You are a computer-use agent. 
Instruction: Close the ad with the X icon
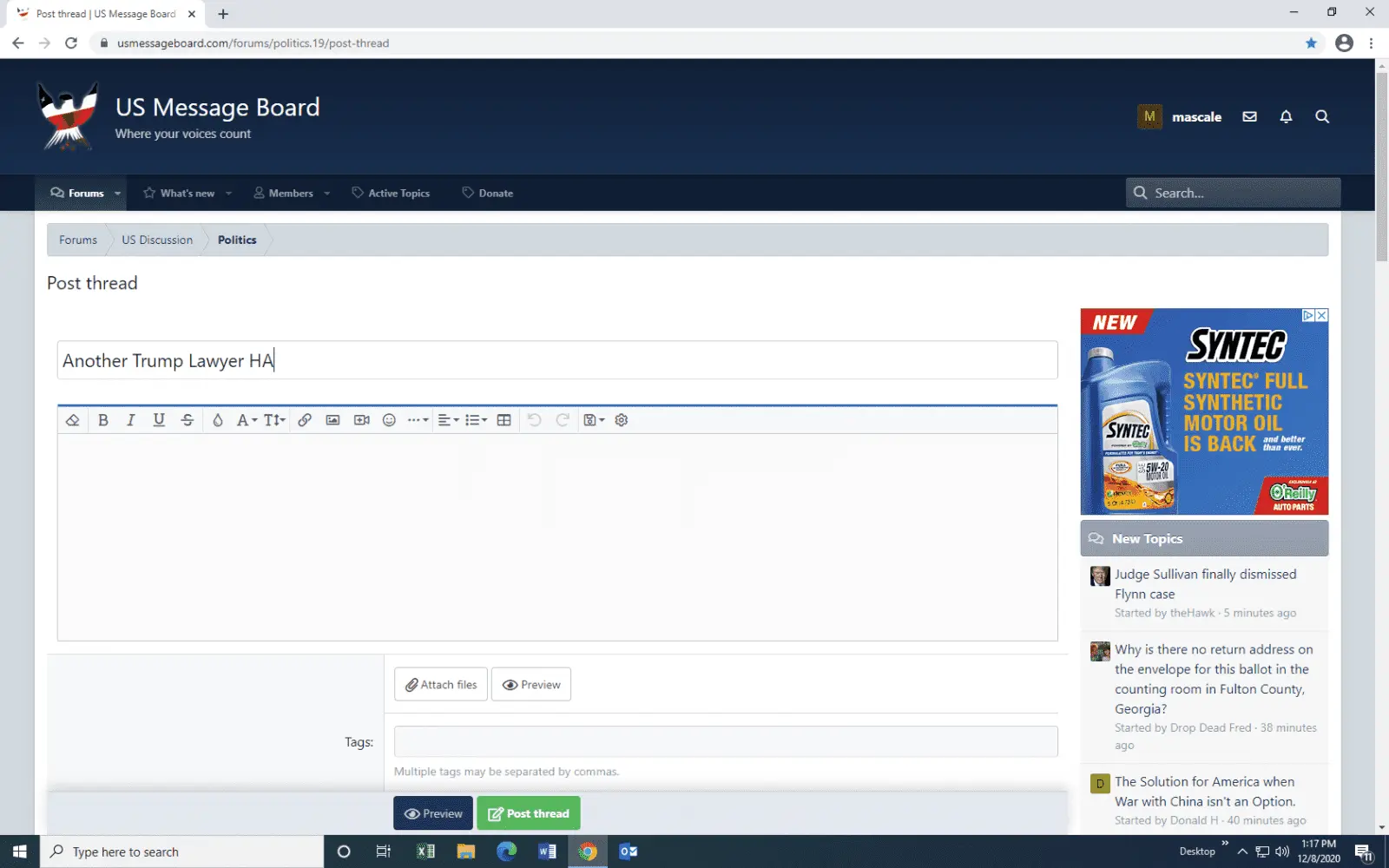[x=1321, y=316]
